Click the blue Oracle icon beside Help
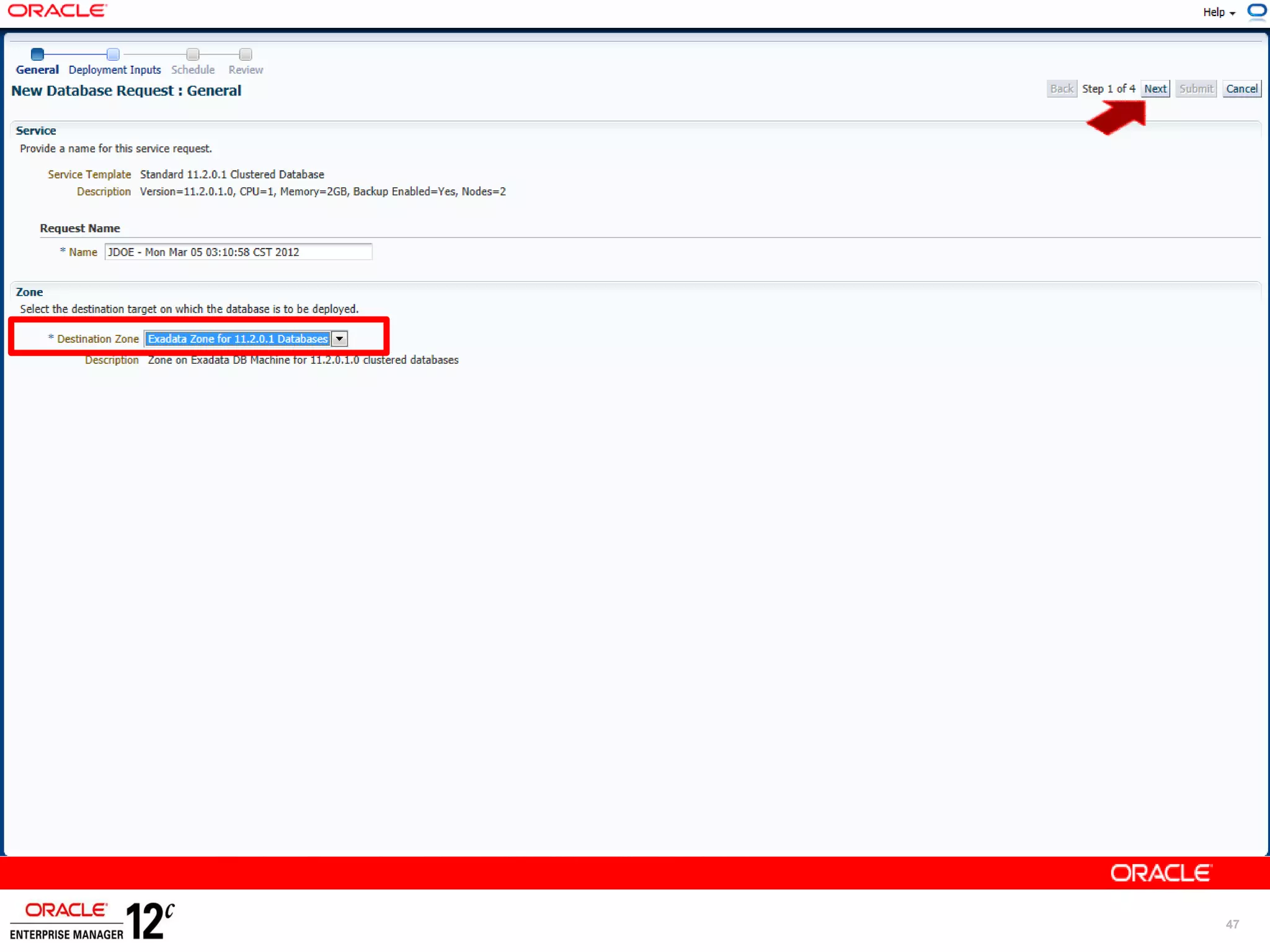The width and height of the screenshot is (1270, 952). pyautogui.click(x=1256, y=11)
